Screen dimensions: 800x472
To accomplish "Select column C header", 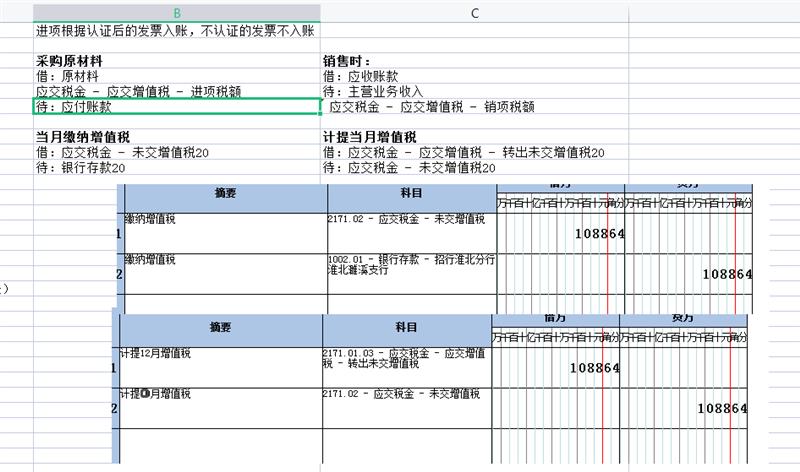I will [474, 13].
